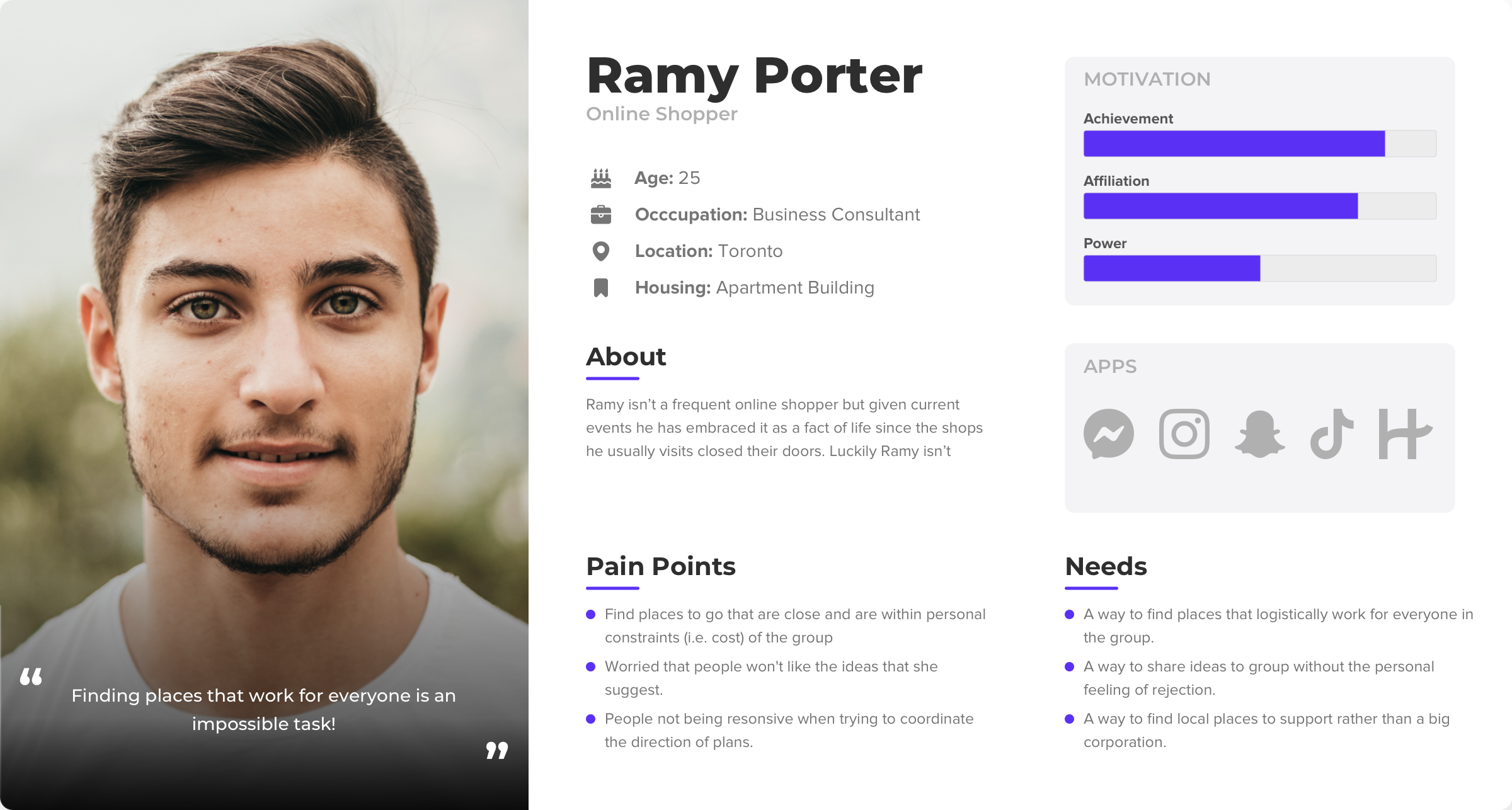Click the Instagram app icon

[x=1184, y=434]
